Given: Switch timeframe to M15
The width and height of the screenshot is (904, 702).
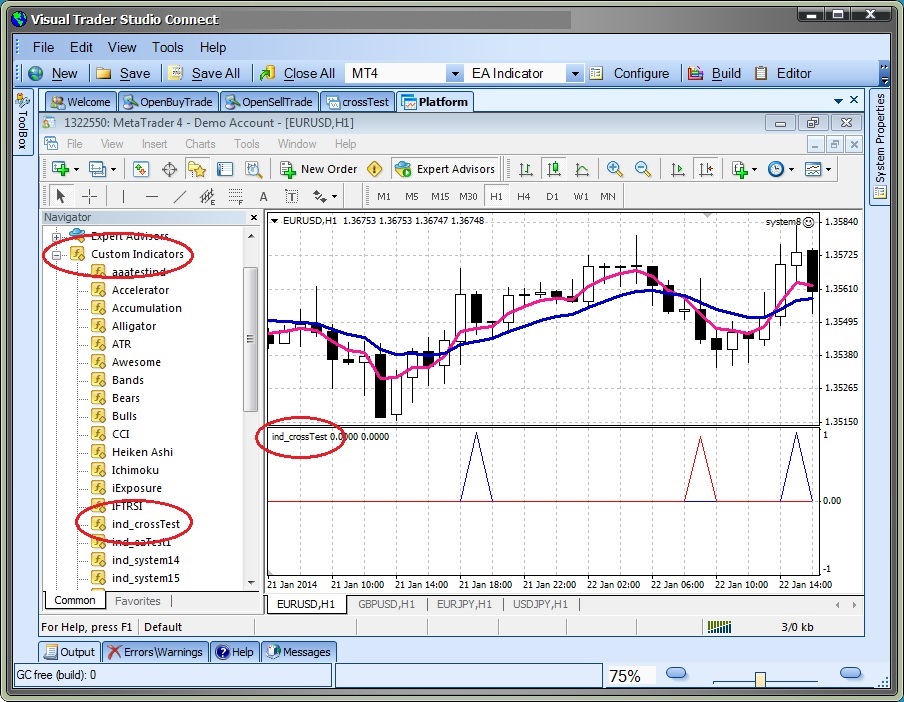Looking at the screenshot, I should (439, 196).
